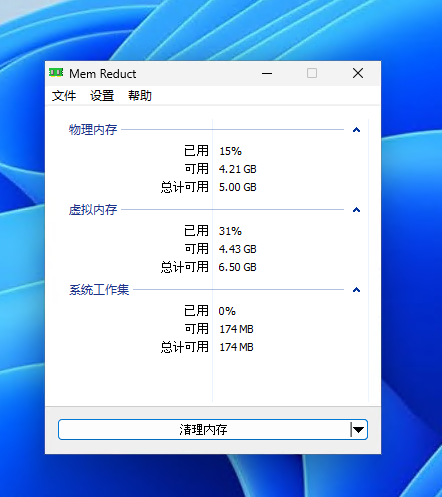Collapse the 系统工作集 section chevron
This screenshot has height=497, width=442.
(356, 290)
